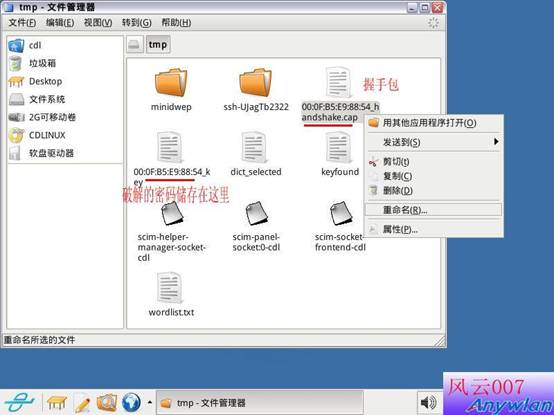Select the wordlist.txt file icon
Viewport: 554px width, 415px height.
click(170, 288)
